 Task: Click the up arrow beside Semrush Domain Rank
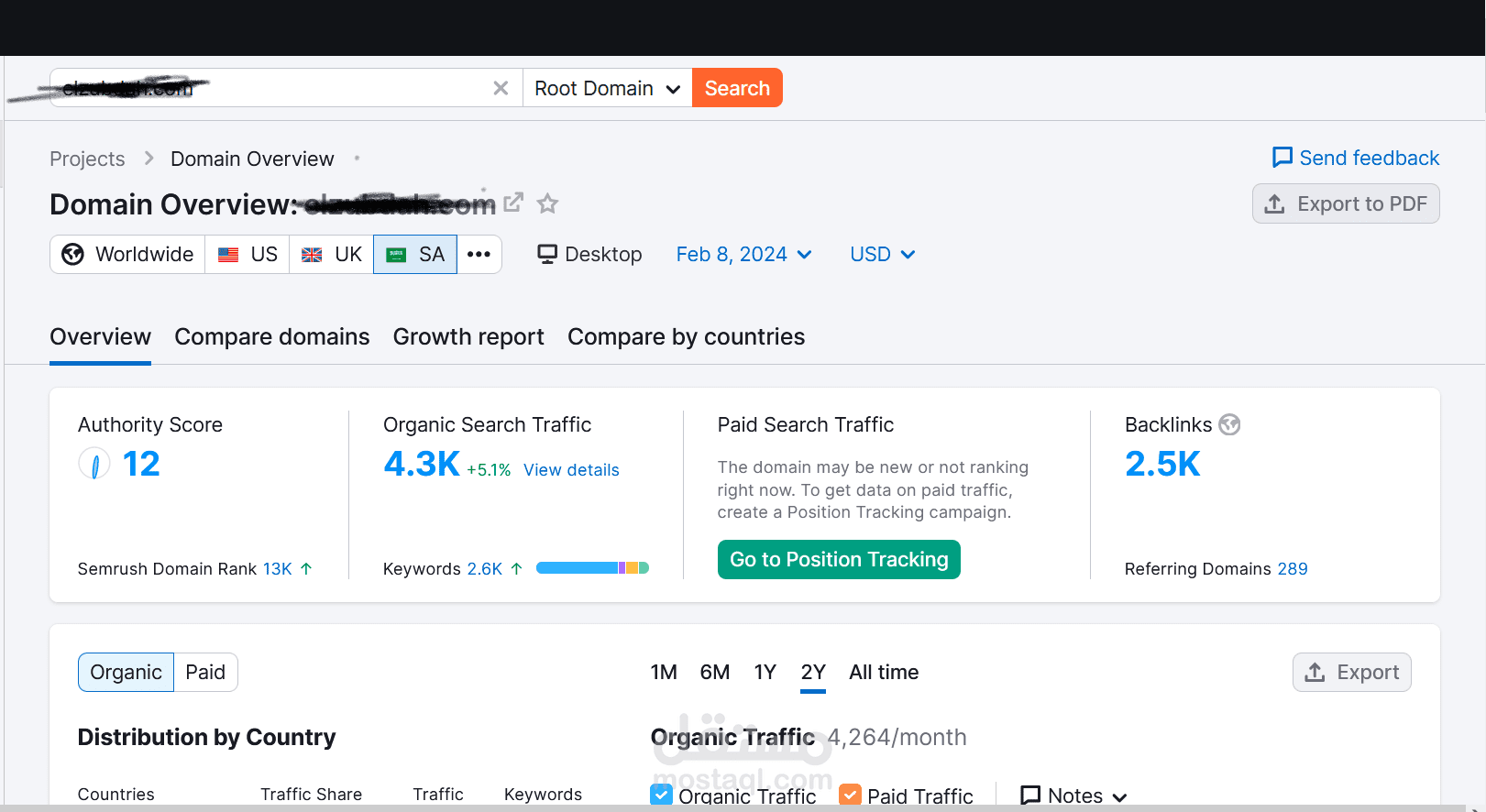point(306,569)
